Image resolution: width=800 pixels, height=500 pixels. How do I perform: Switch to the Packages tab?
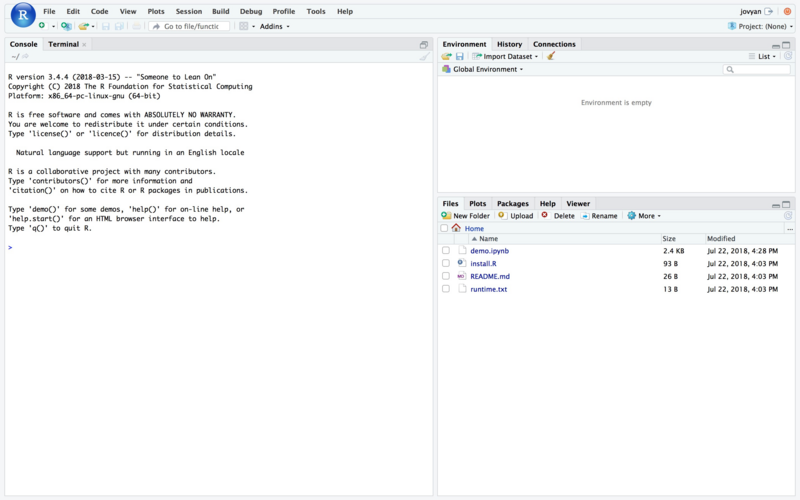(512, 203)
